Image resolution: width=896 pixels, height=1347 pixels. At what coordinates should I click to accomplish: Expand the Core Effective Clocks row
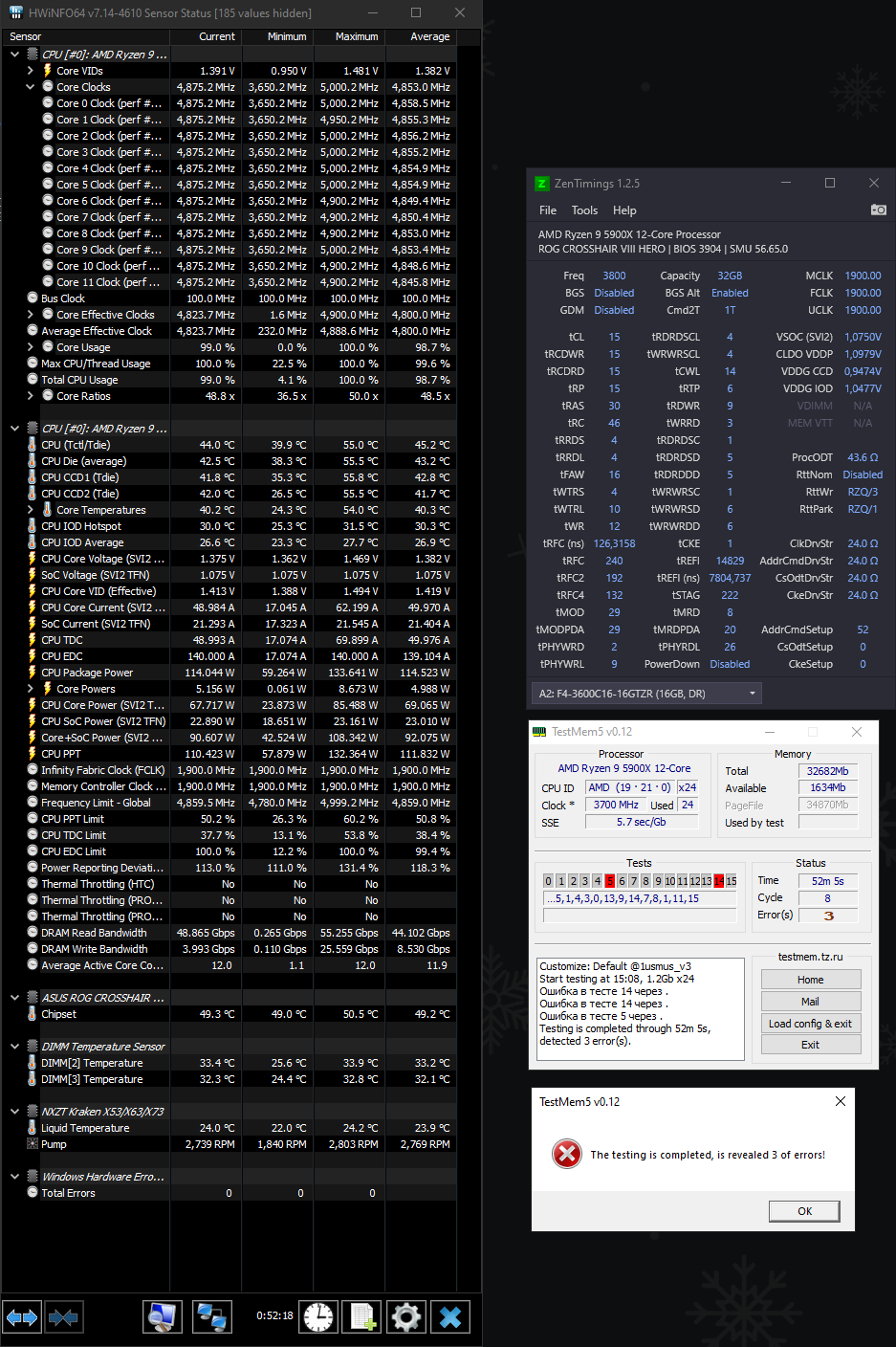click(x=30, y=315)
